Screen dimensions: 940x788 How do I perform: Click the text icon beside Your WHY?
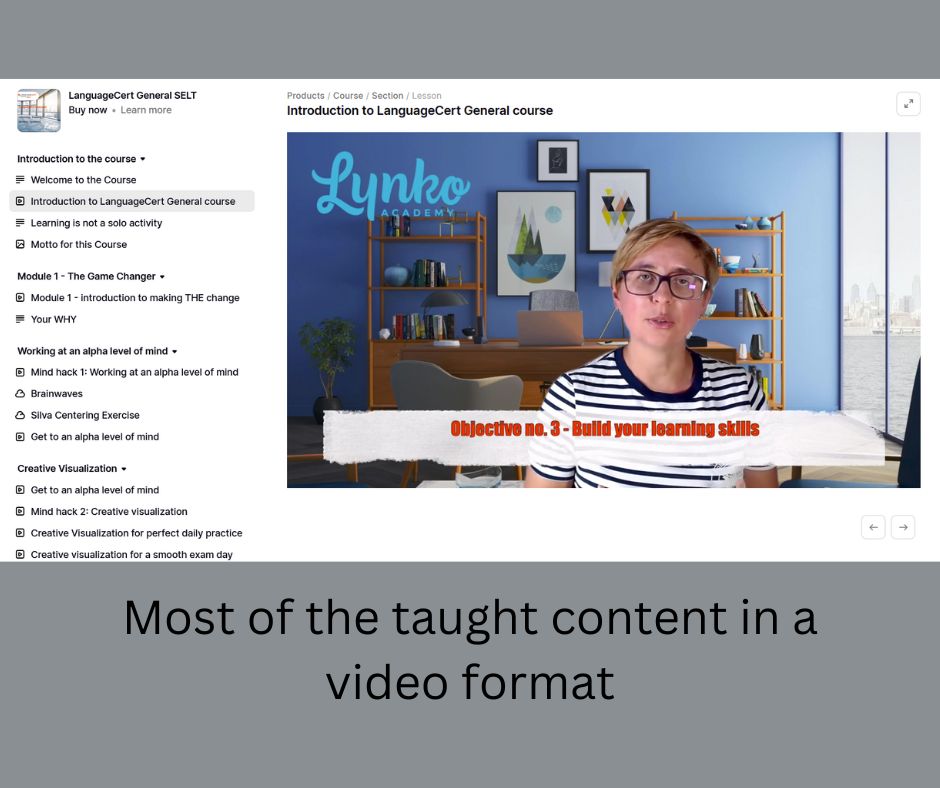point(20,319)
